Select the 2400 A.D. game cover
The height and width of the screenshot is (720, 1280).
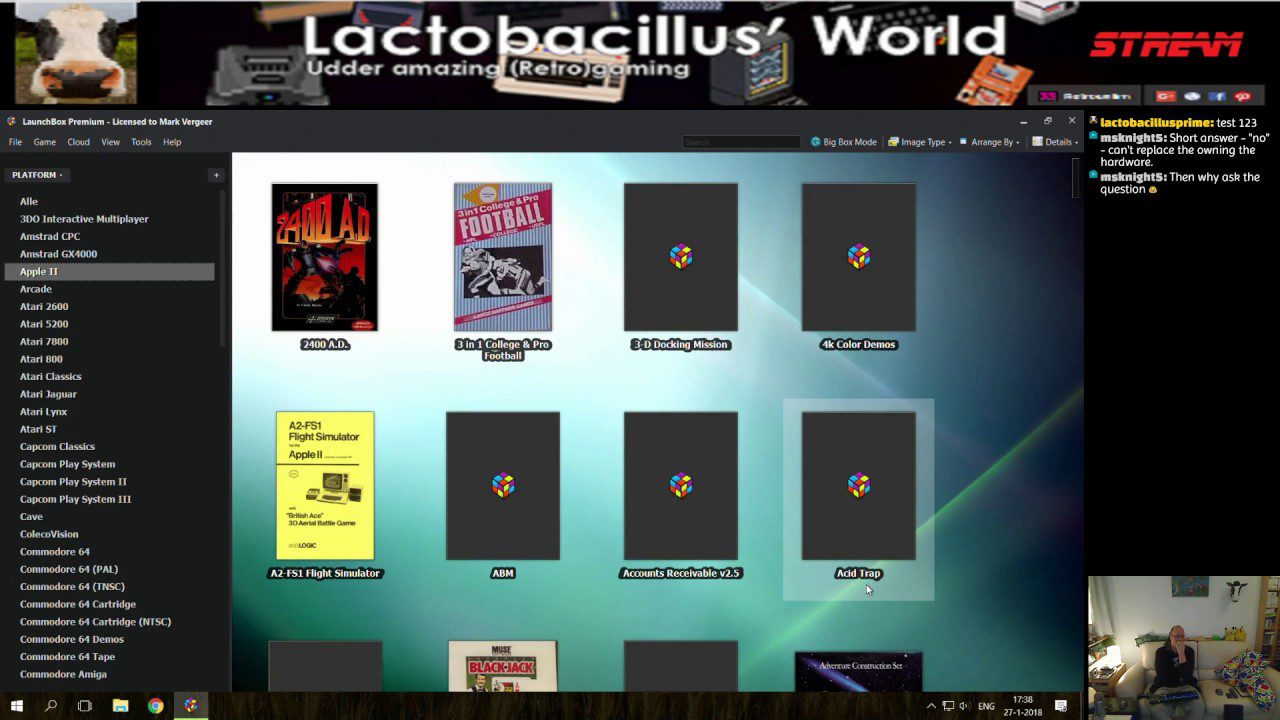(x=325, y=257)
